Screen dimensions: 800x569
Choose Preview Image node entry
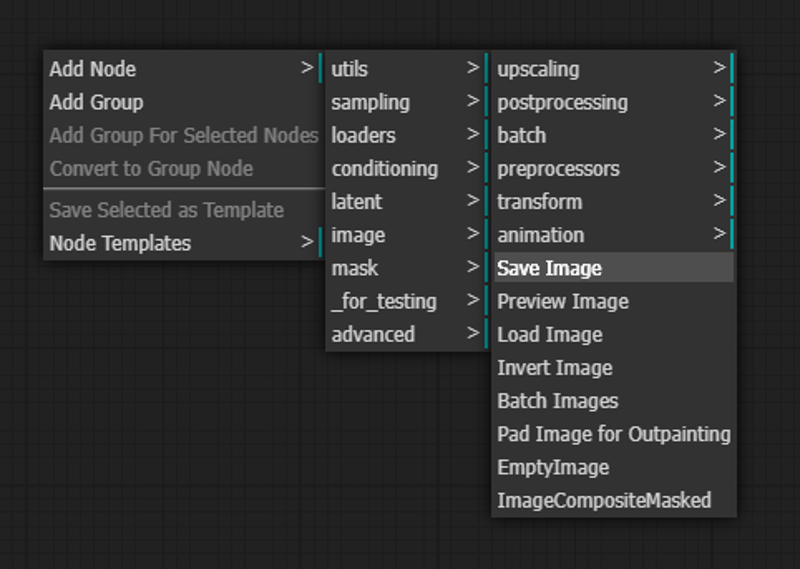tap(614, 301)
